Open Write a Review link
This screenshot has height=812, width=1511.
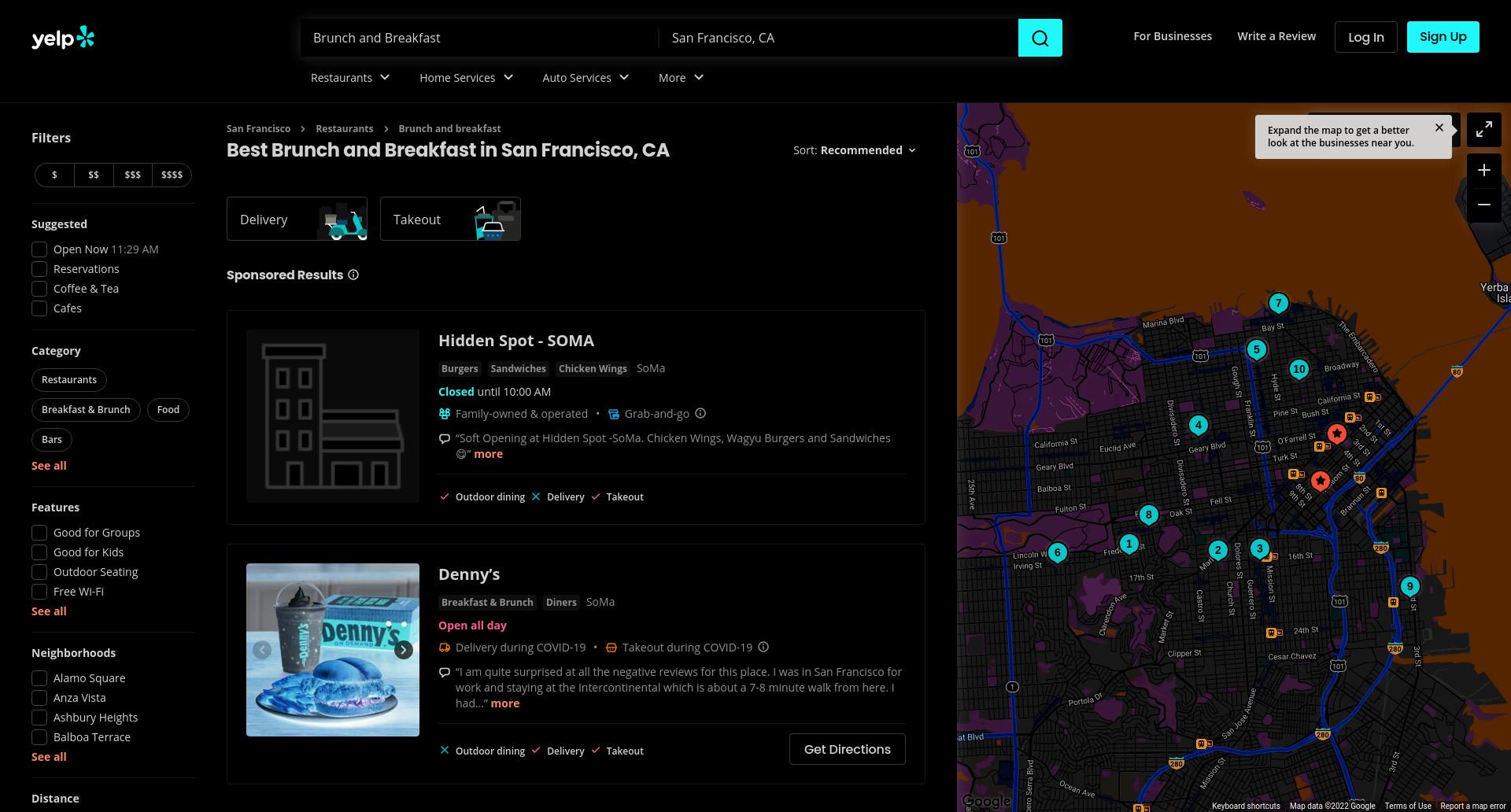point(1276,36)
